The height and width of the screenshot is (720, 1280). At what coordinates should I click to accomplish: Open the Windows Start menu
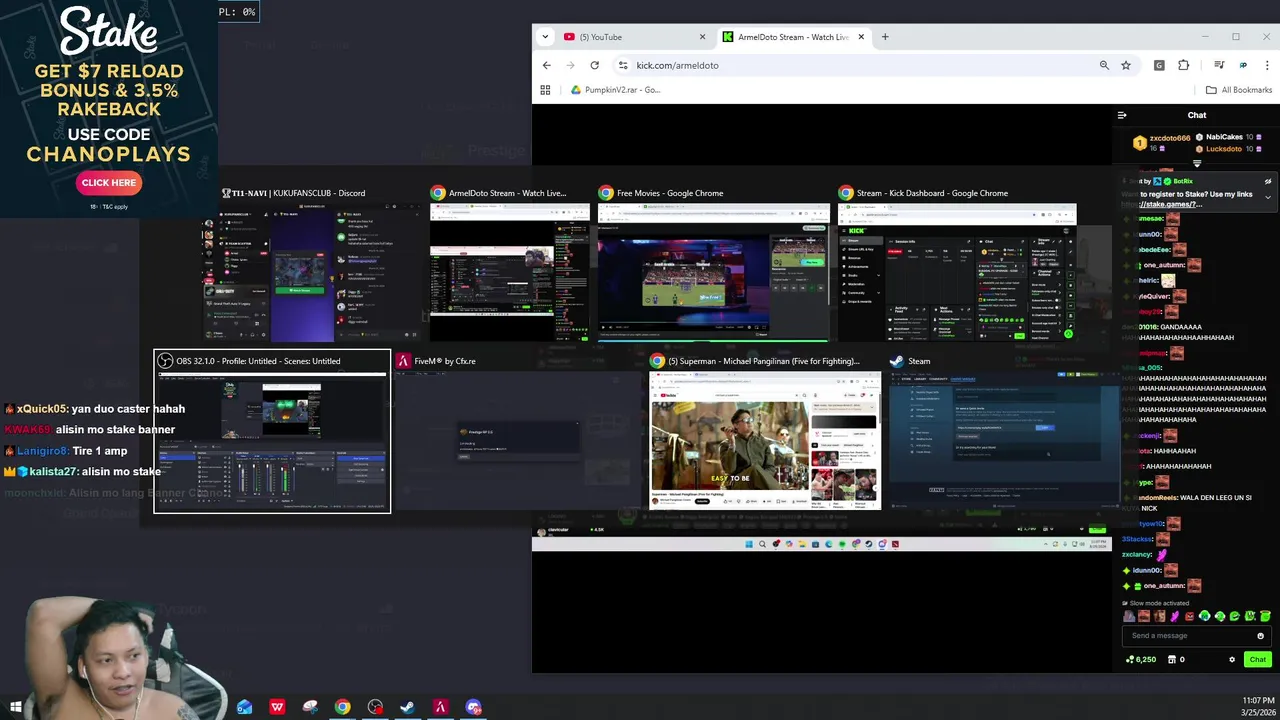(x=16, y=707)
